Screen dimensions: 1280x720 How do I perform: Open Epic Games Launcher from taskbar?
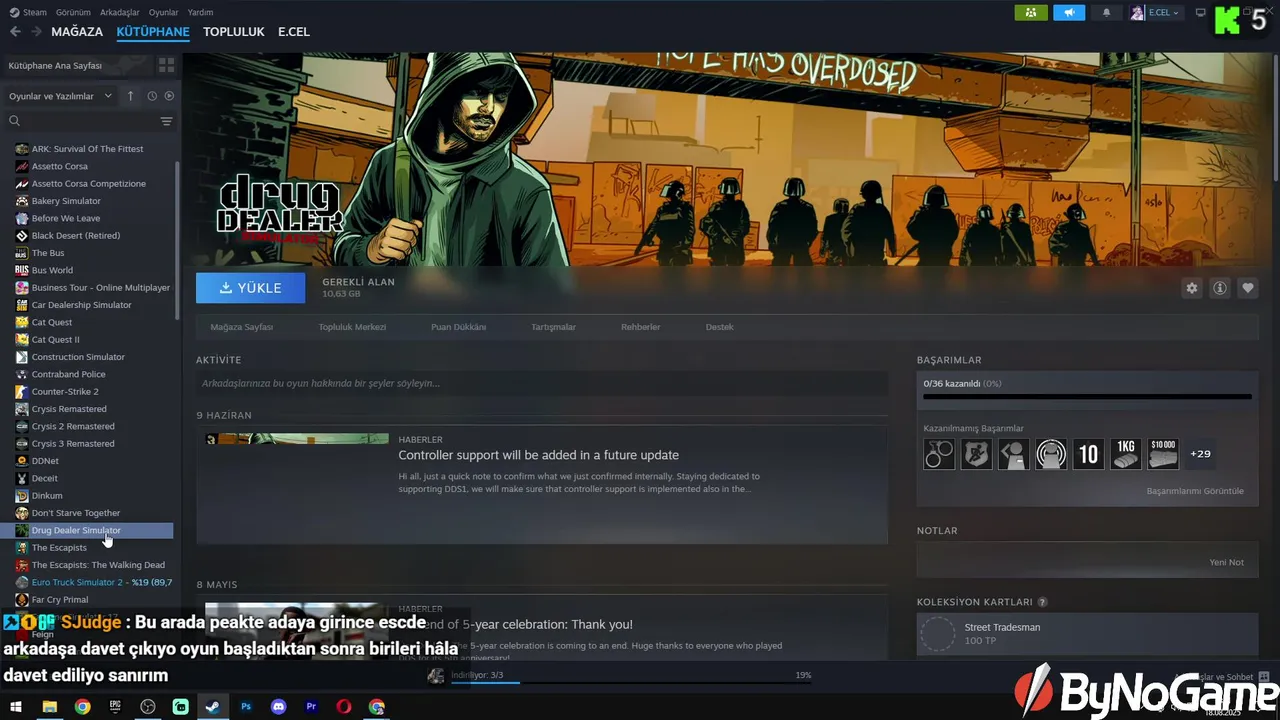tap(115, 707)
